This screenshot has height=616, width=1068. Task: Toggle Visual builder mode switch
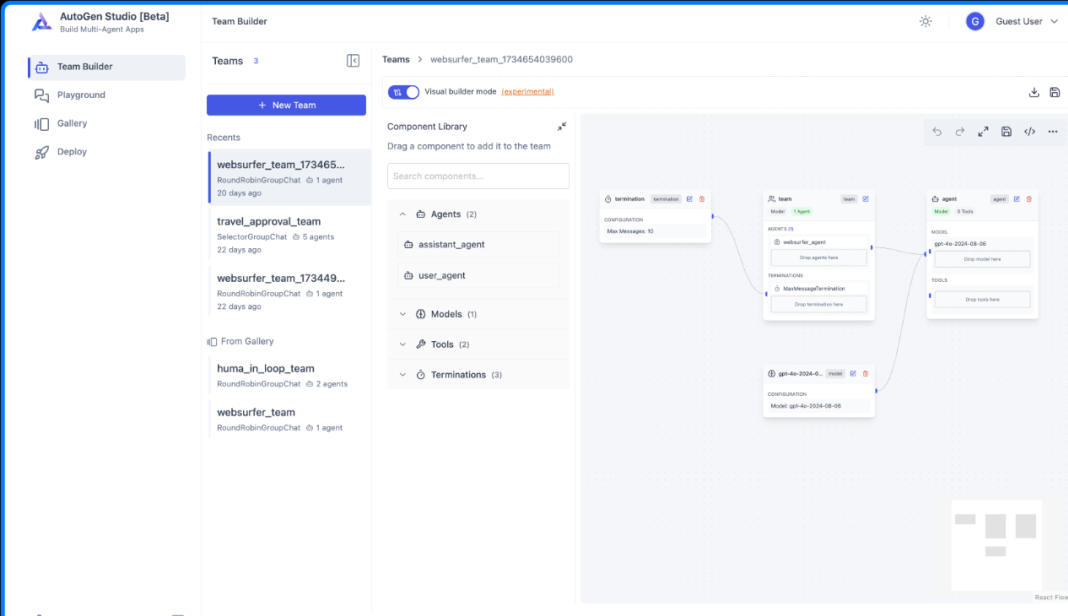point(403,92)
